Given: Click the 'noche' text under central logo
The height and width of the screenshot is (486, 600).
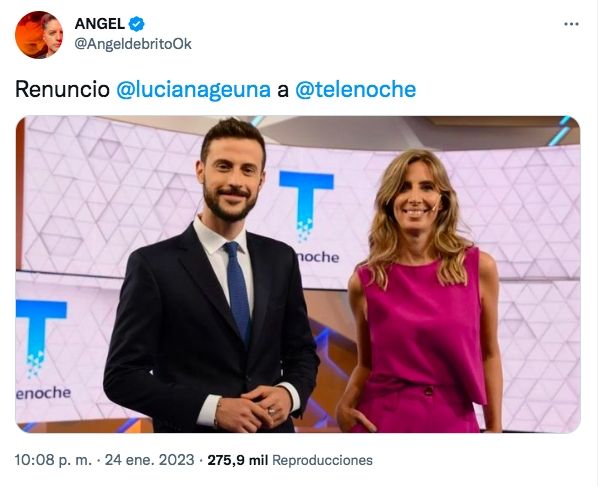Looking at the screenshot, I should pyautogui.click(x=318, y=257).
